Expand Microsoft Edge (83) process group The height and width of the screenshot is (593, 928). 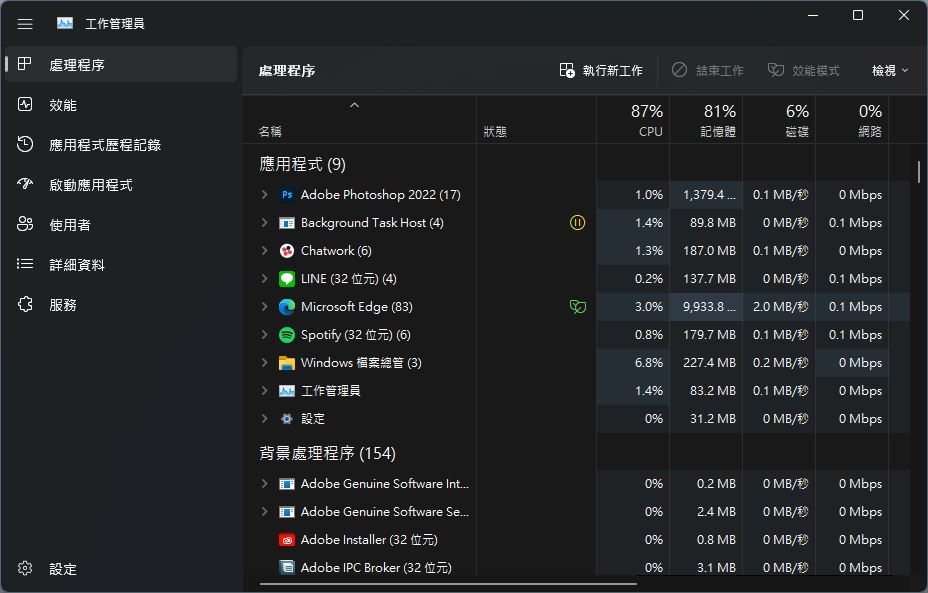point(265,307)
